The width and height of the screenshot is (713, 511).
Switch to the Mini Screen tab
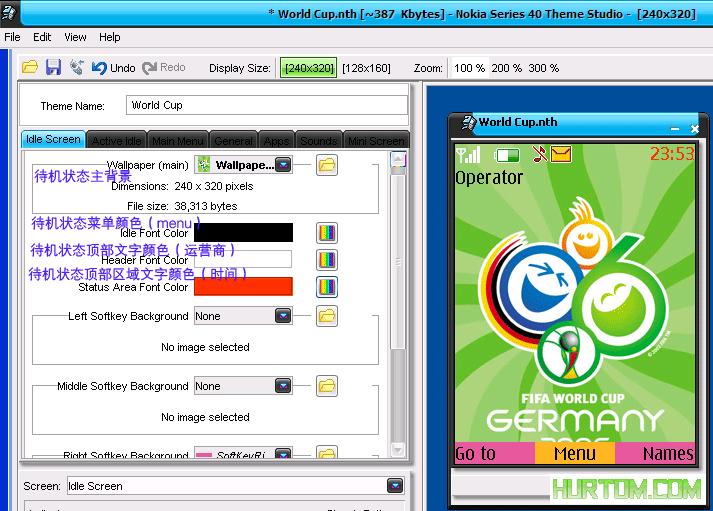(376, 140)
